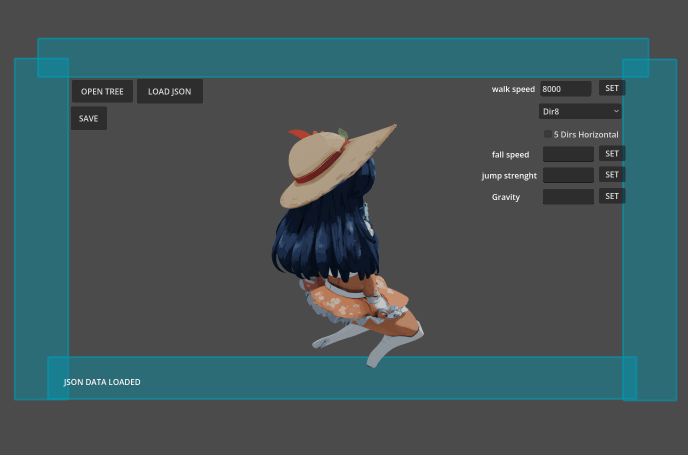Viewport: 688px width, 455px height.
Task: Click the Gravity label
Action: coord(505,197)
